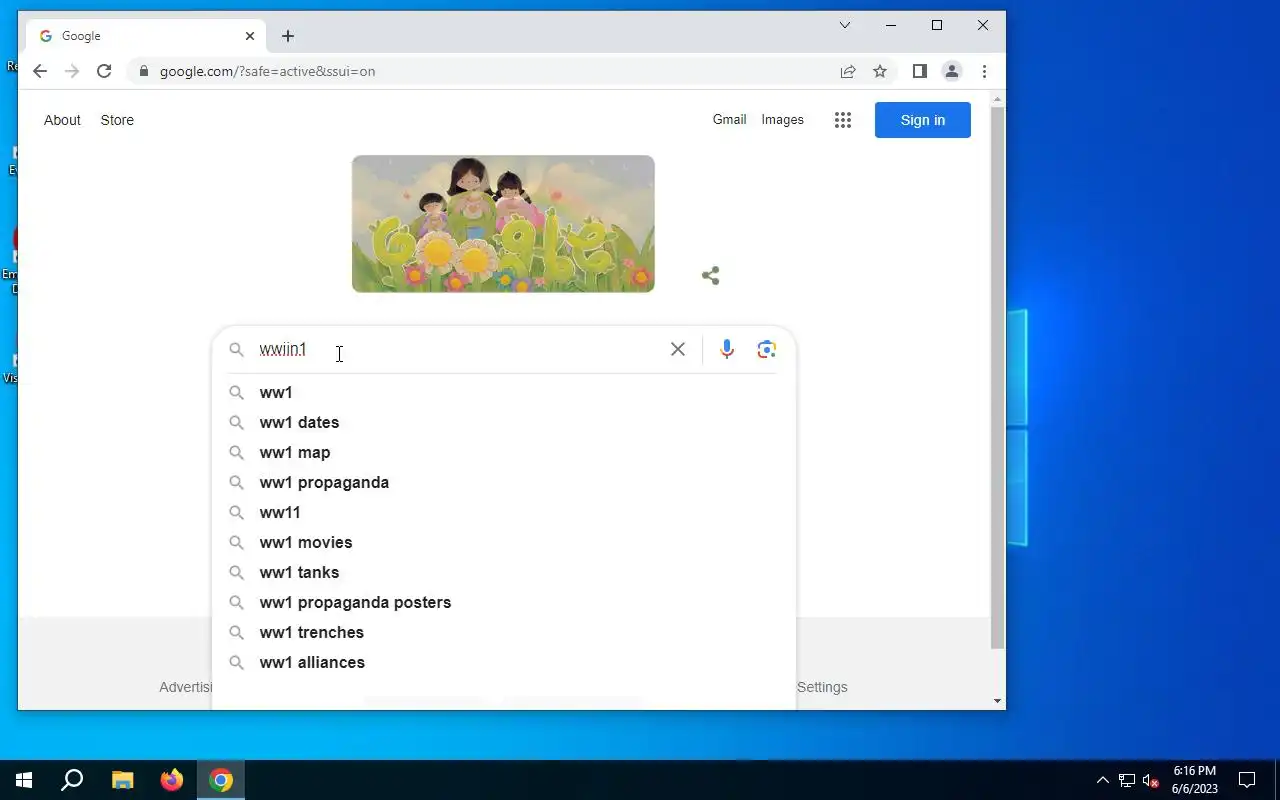This screenshot has width=1280, height=800.
Task: Close the Google tab
Action: 250,36
